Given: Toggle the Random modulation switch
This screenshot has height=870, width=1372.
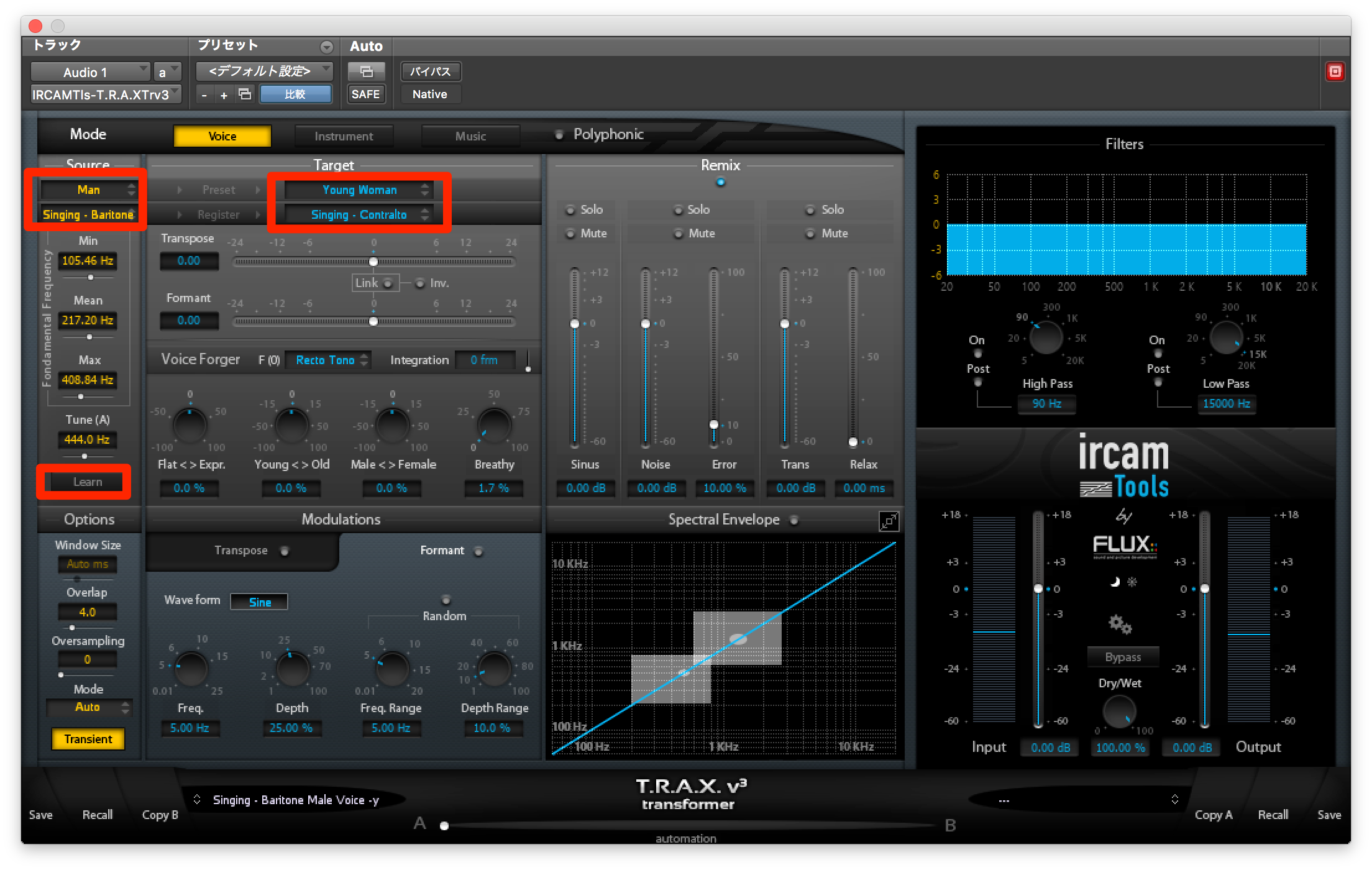Looking at the screenshot, I should 445,600.
